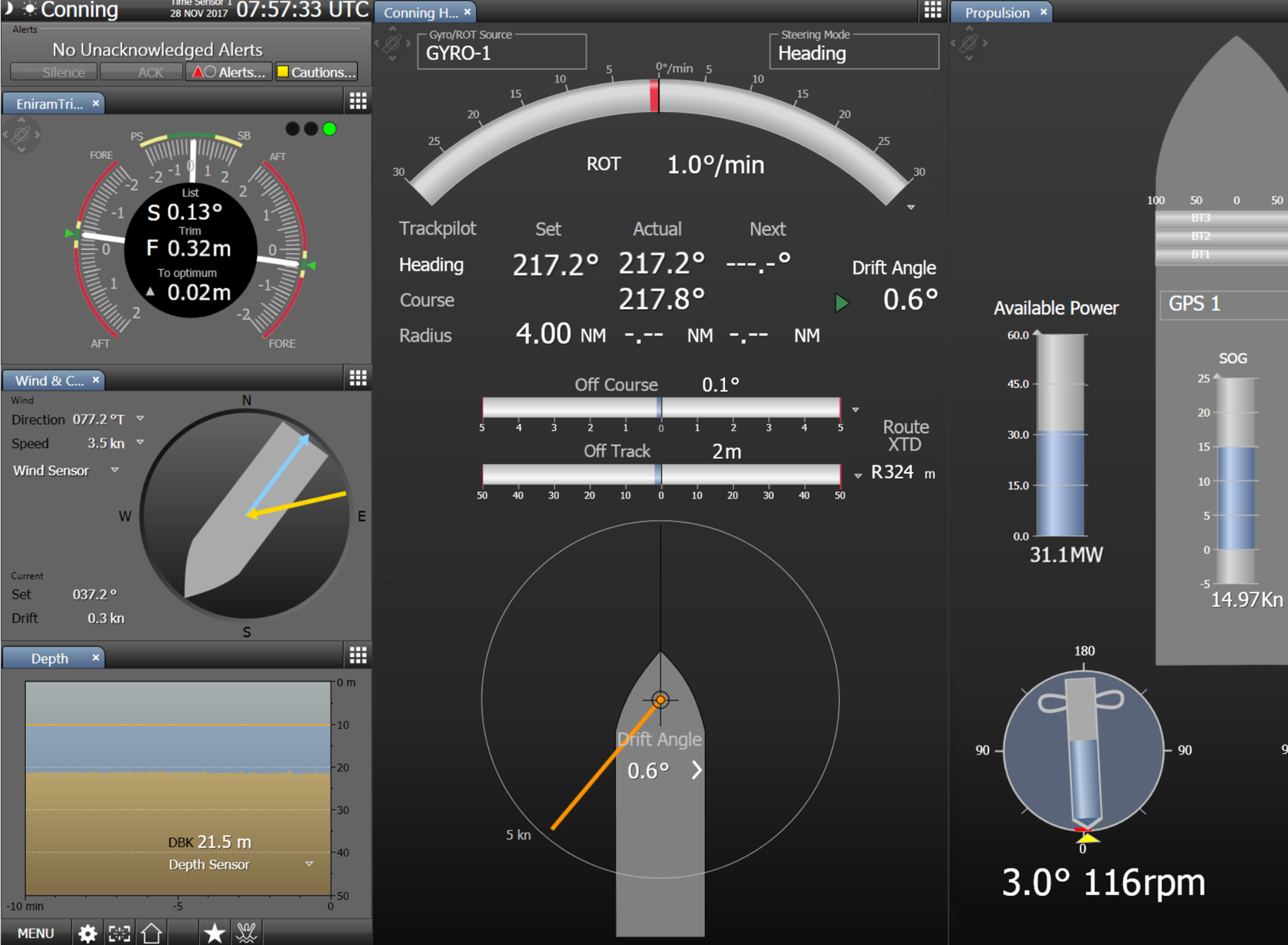1288x945 pixels.
Task: Click the screen capture frame icon
Action: click(119, 933)
